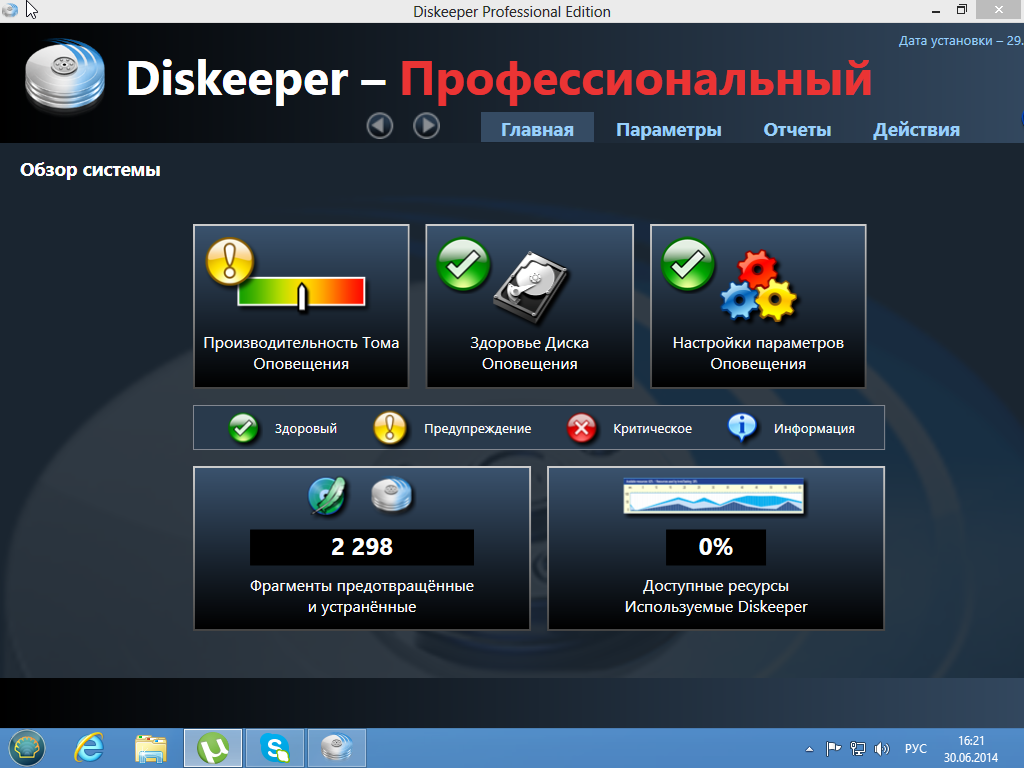Go back with the left arrow button
1024x768 pixels.
point(379,125)
